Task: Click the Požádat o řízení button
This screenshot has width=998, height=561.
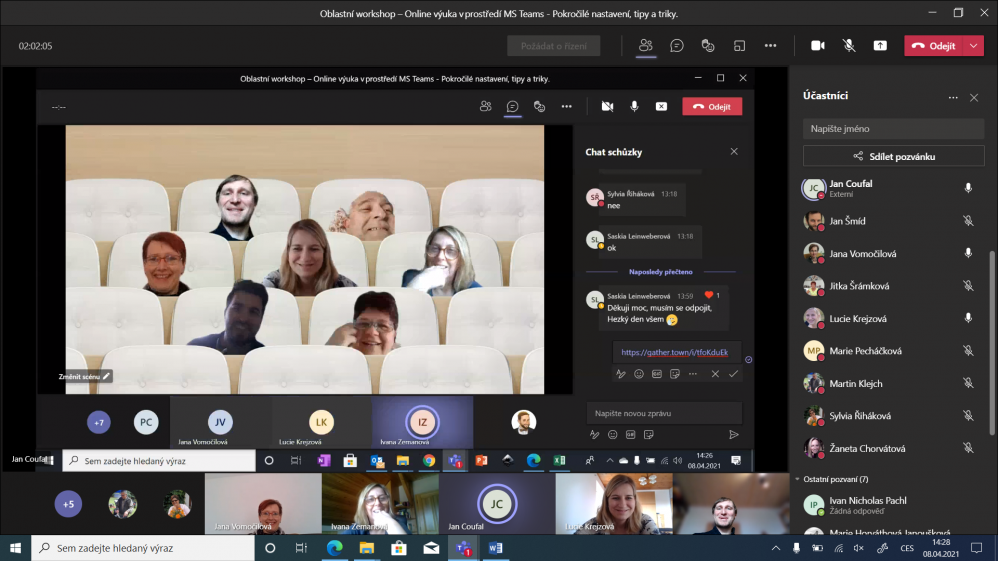Action: pos(554,46)
